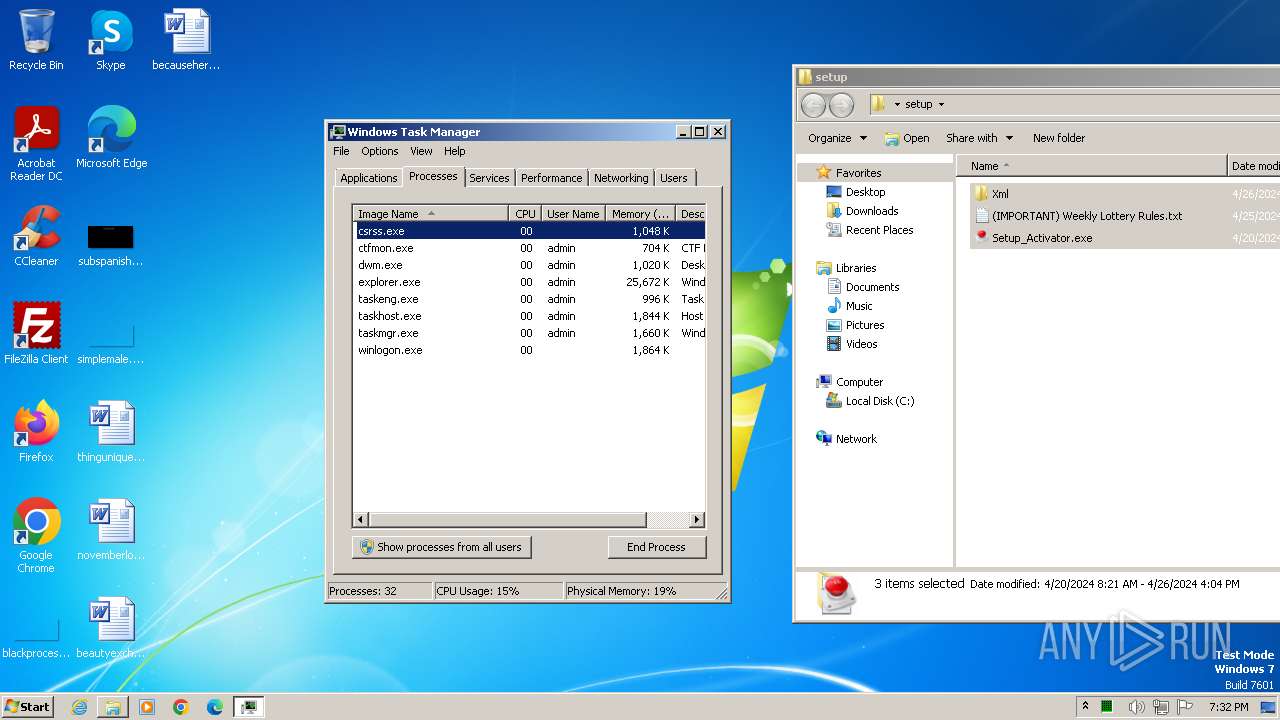Open the Firefox desktop shortcut
Viewport: 1280px width, 720px height.
click(x=36, y=432)
